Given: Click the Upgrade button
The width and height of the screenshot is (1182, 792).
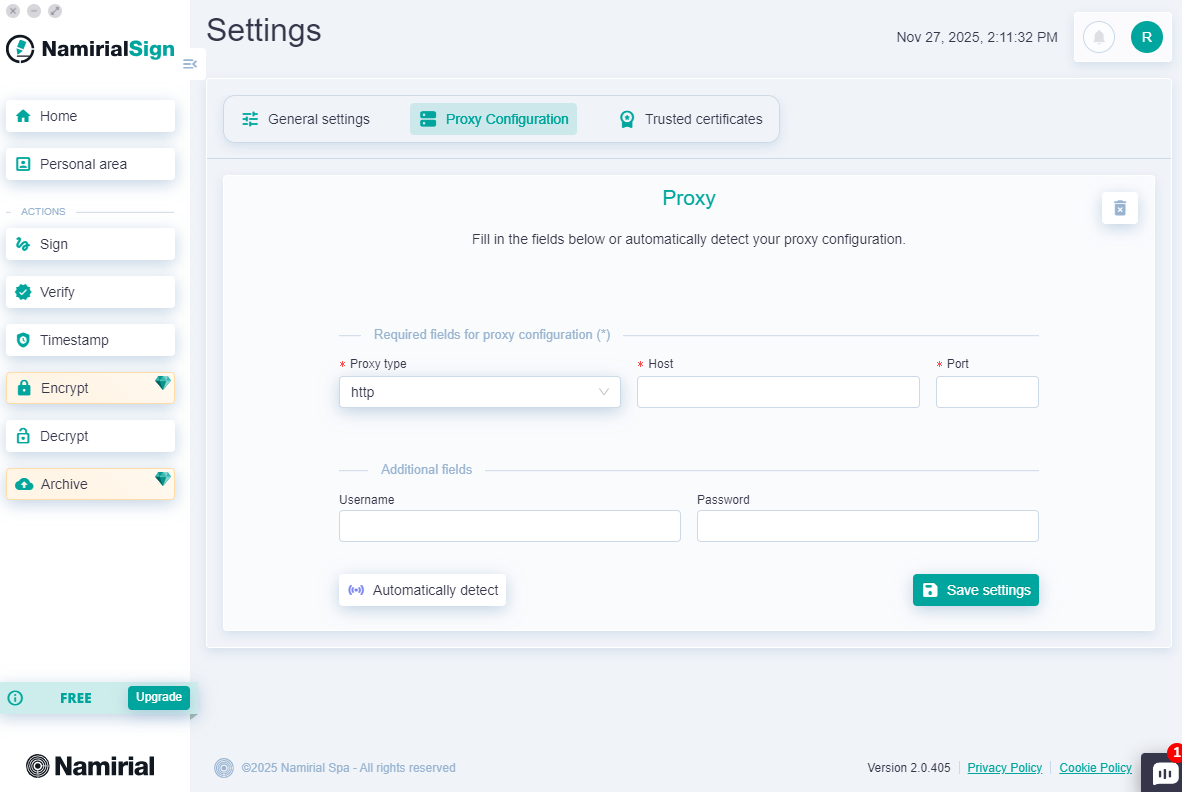Looking at the screenshot, I should 158,697.
